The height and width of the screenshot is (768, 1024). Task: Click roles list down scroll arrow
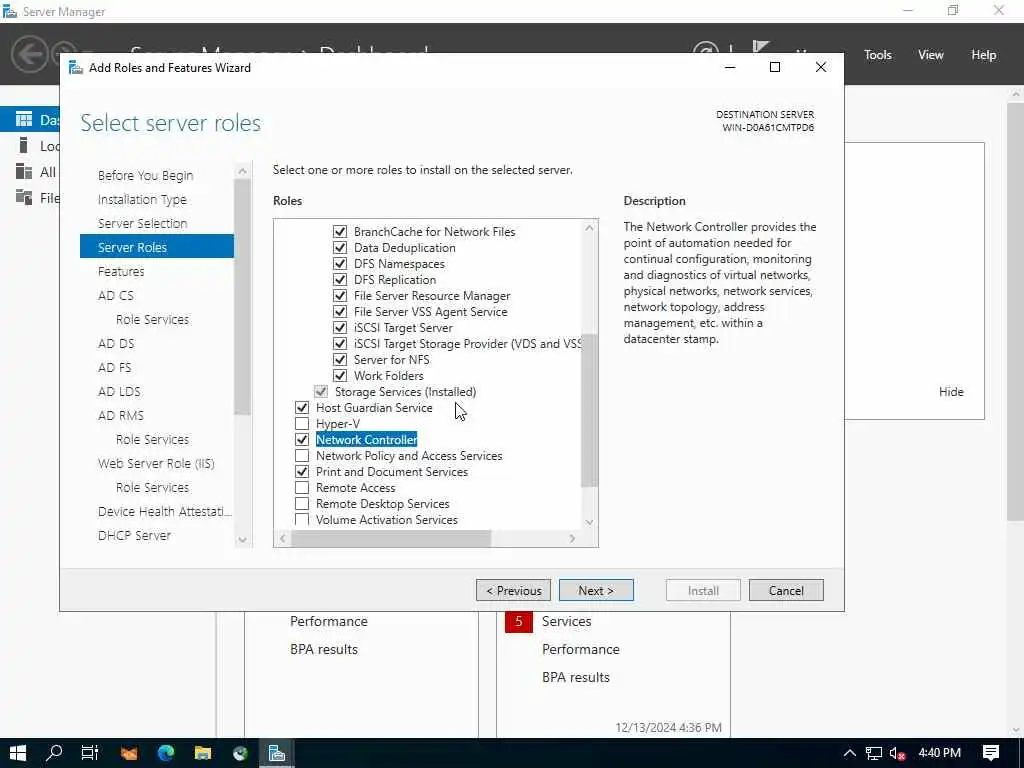click(589, 522)
